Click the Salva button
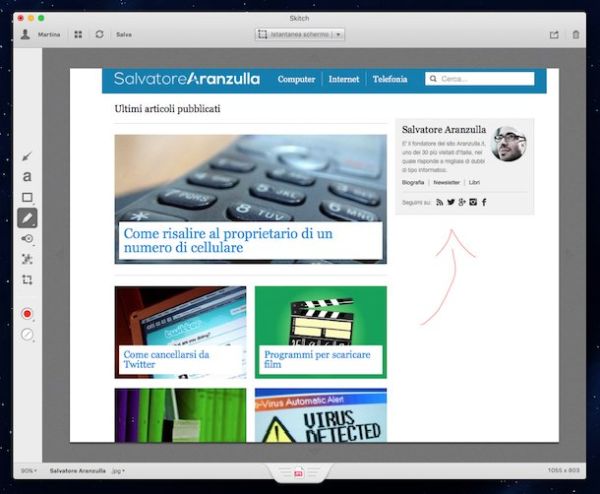The width and height of the screenshot is (600, 494). pyautogui.click(x=124, y=35)
